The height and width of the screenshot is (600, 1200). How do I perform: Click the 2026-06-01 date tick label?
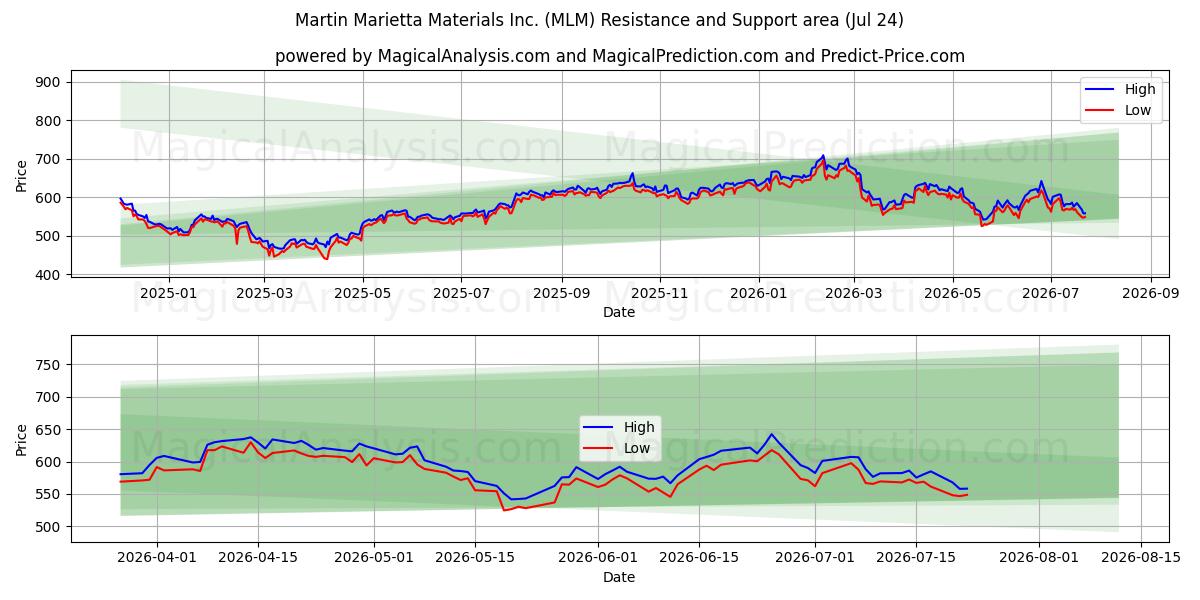coord(598,557)
